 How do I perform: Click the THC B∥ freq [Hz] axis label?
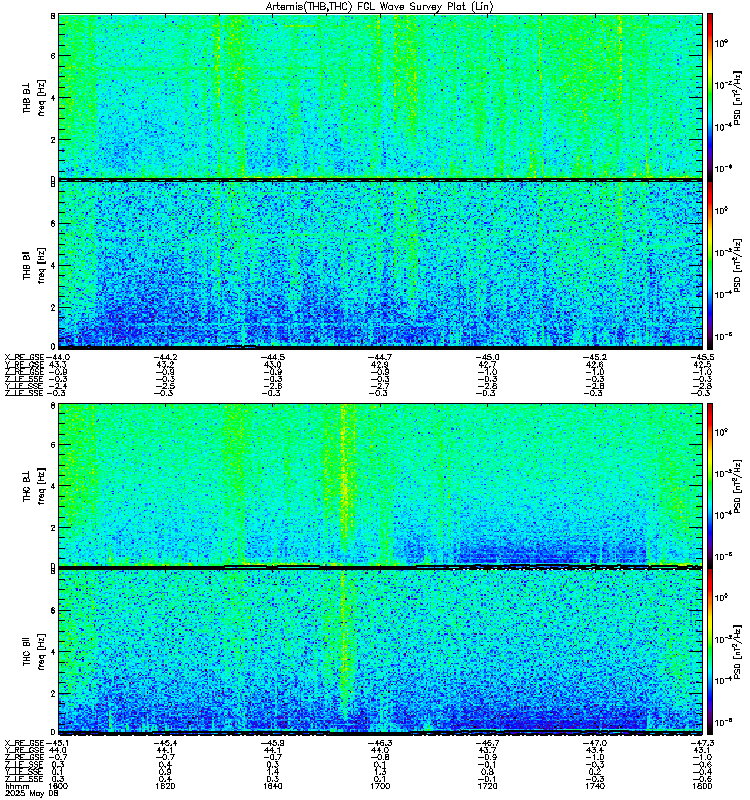click(34, 652)
